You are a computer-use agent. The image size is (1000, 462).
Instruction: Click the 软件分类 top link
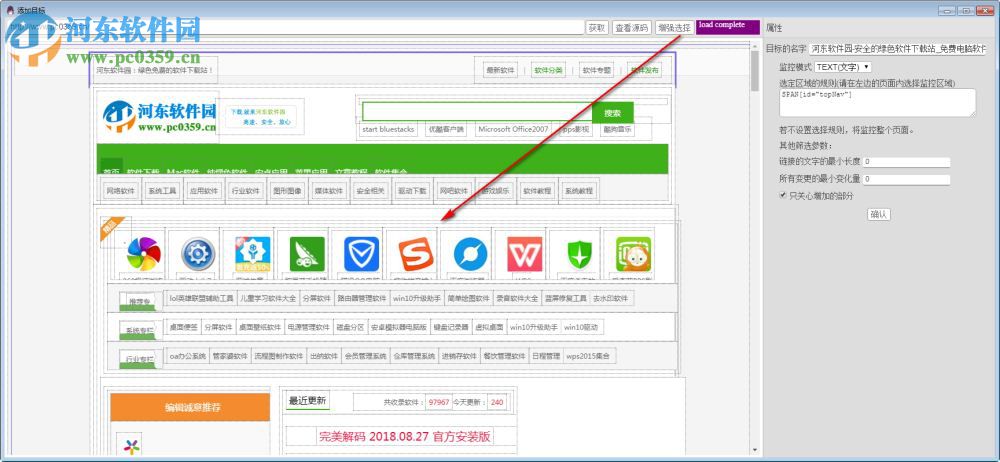point(548,71)
